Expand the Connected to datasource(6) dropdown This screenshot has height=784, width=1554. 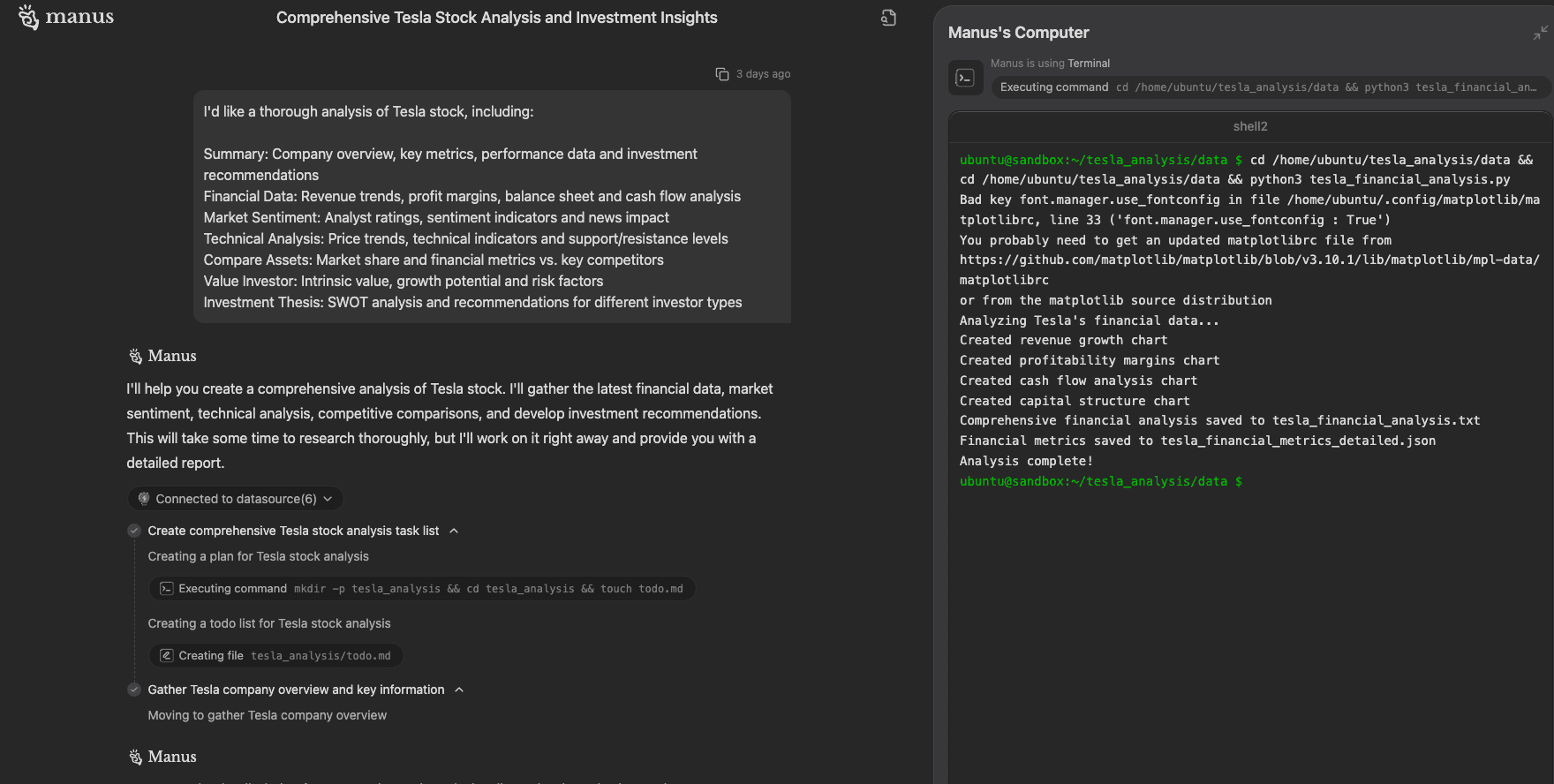click(235, 499)
